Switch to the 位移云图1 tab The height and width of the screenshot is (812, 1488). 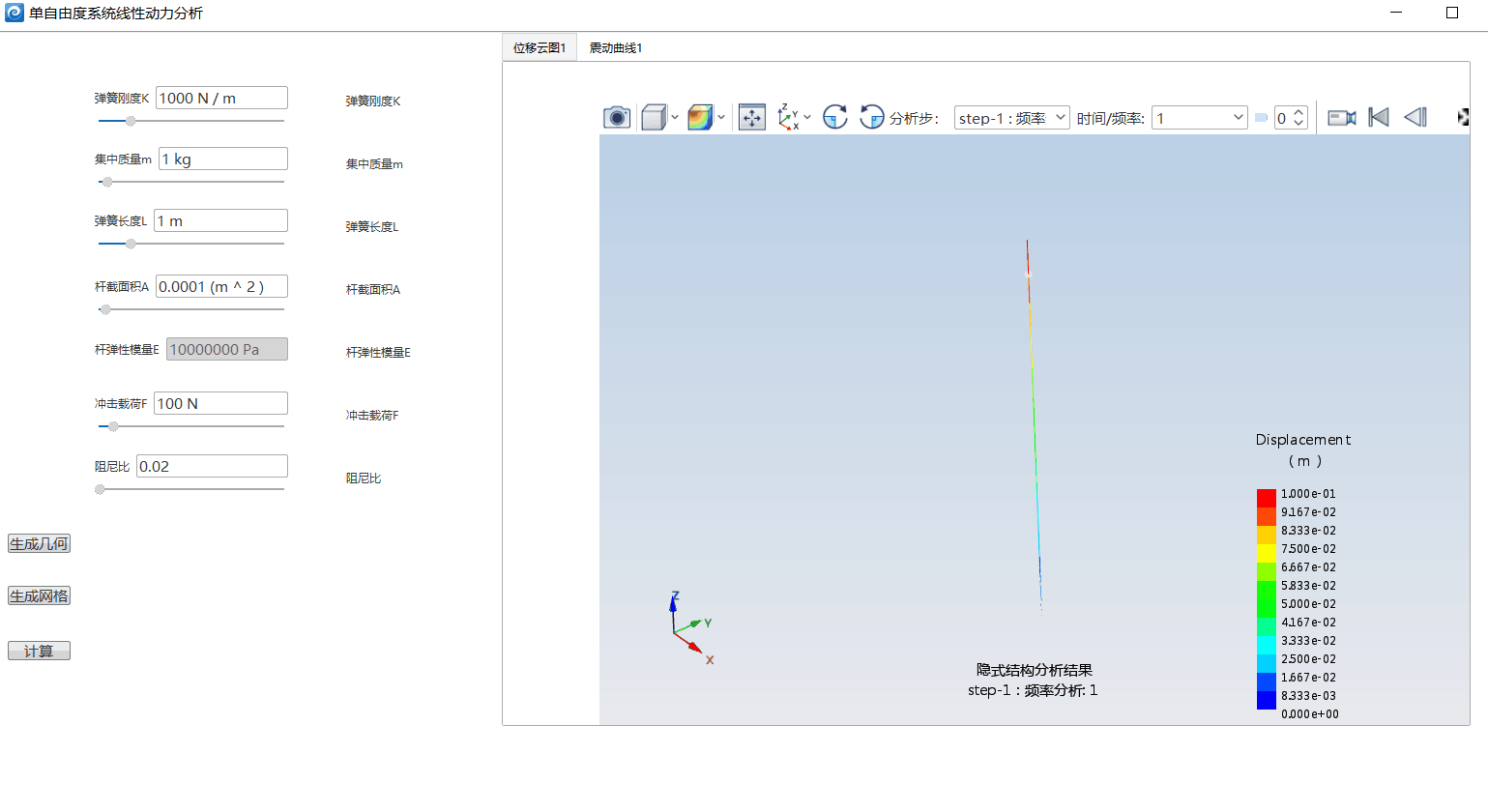click(x=540, y=47)
